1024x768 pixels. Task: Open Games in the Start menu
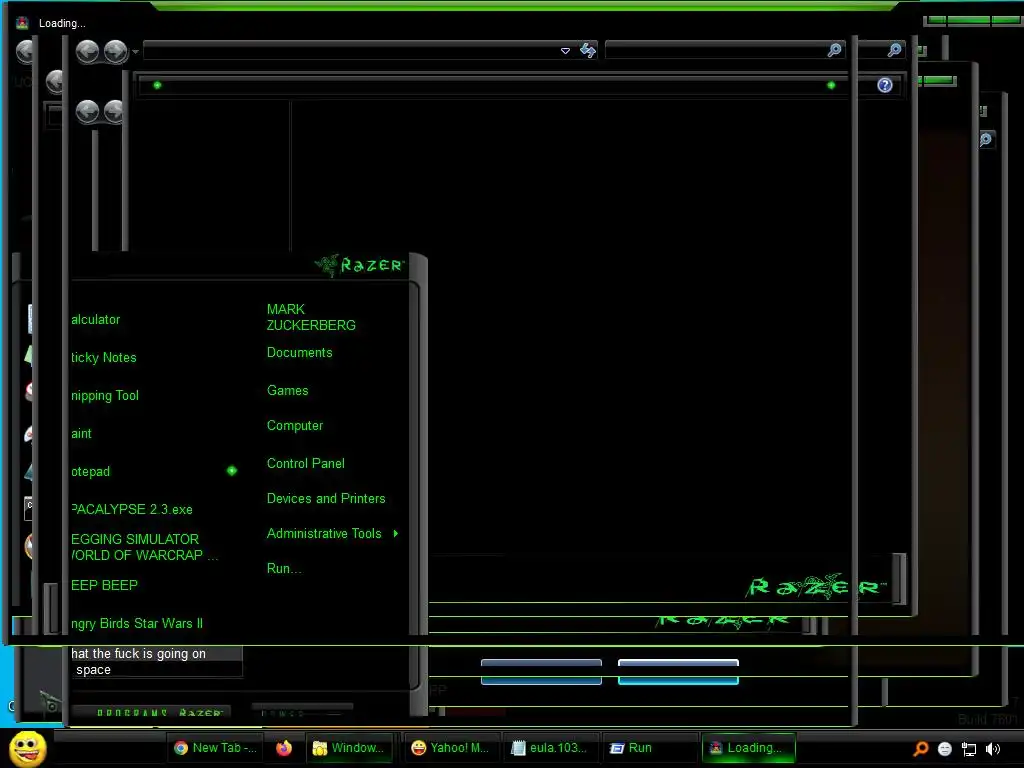pos(287,391)
